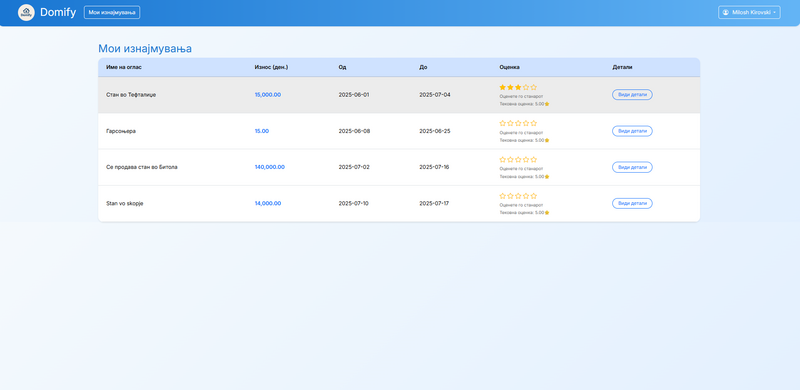Image resolution: width=800 pixels, height=390 pixels.
Task: Set fourth star for Стан во Тефталице
Action: [x=526, y=87]
